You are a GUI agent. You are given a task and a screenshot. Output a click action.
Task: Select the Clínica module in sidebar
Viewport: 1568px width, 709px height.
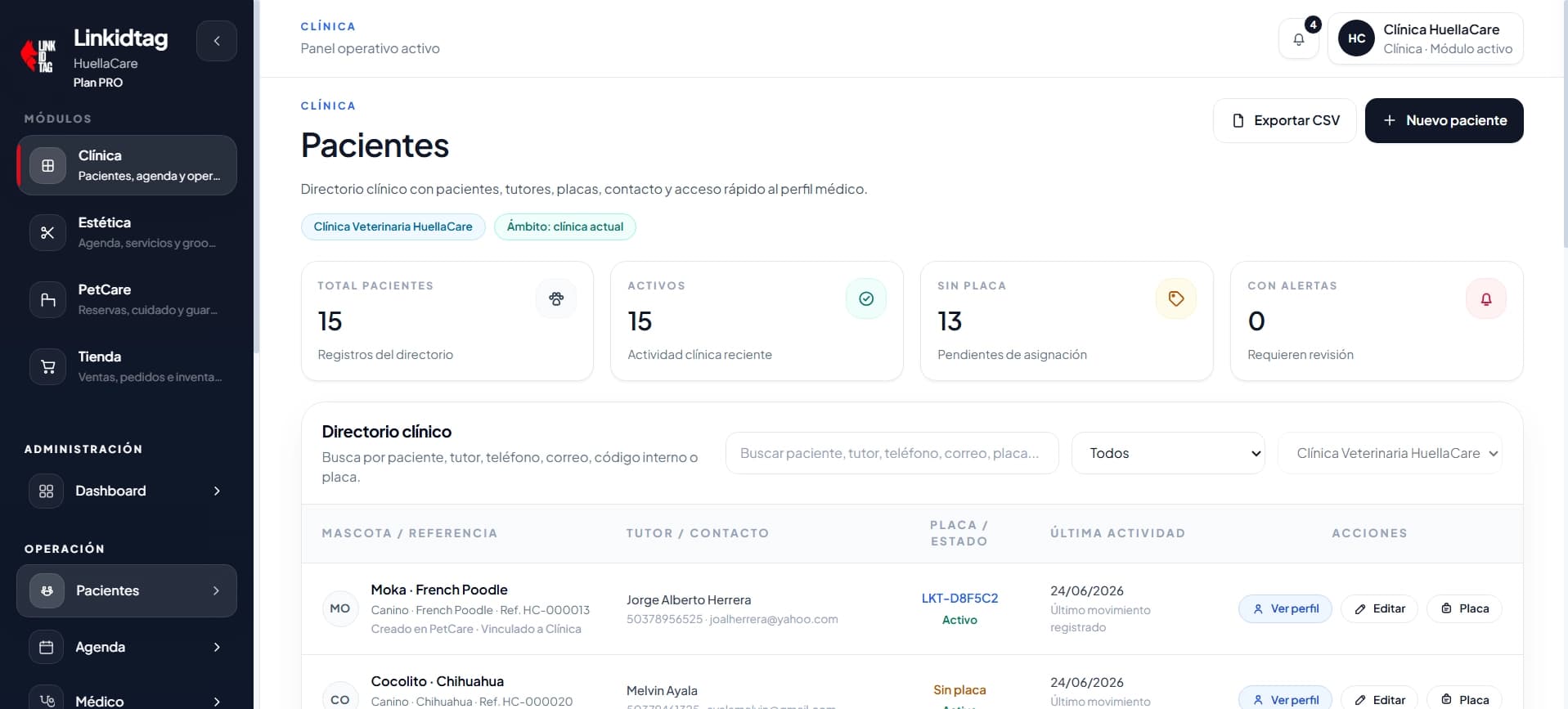127,165
